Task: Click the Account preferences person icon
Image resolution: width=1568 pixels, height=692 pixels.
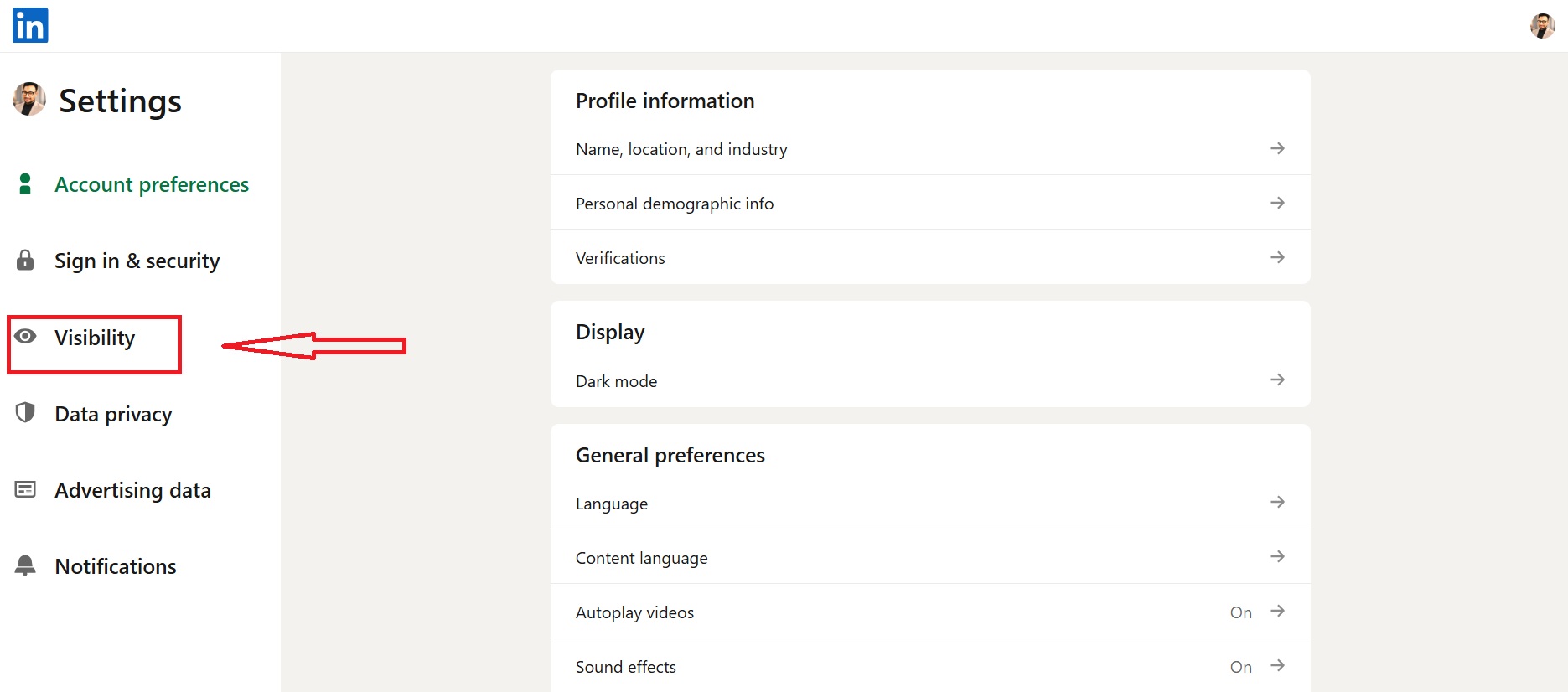Action: [x=25, y=183]
